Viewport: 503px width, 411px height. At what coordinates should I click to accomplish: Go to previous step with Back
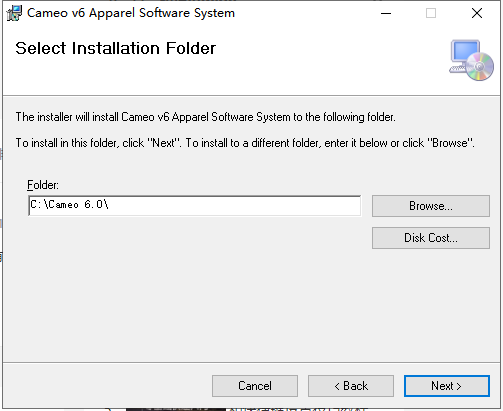pyautogui.click(x=351, y=386)
